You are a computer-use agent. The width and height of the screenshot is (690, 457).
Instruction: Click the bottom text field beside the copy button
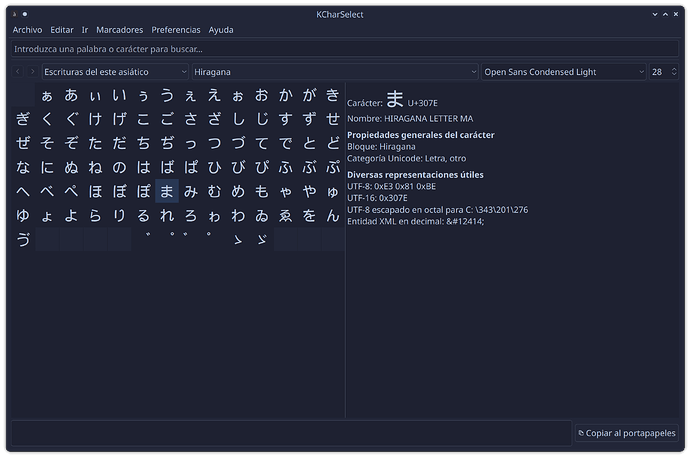pyautogui.click(x=290, y=433)
